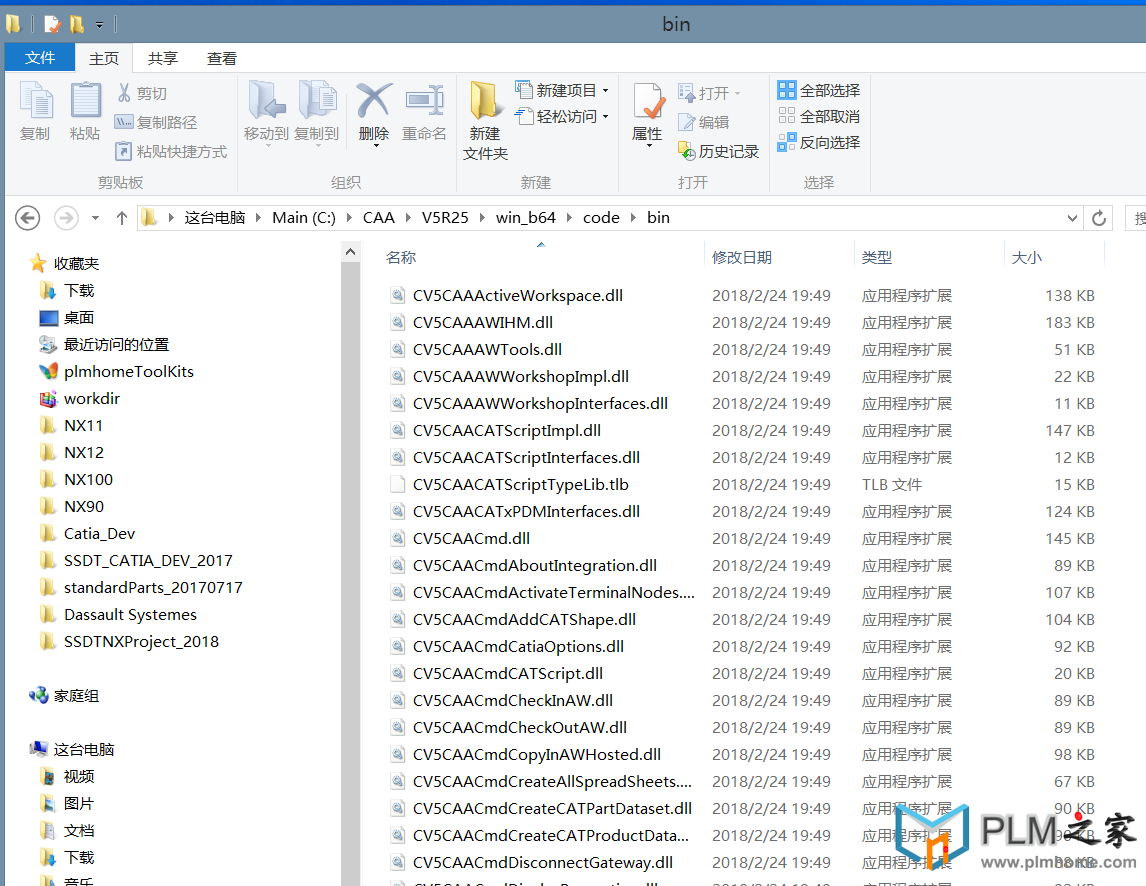Image resolution: width=1146 pixels, height=886 pixels.
Task: Click Select none (全部取消)
Action: [819, 116]
